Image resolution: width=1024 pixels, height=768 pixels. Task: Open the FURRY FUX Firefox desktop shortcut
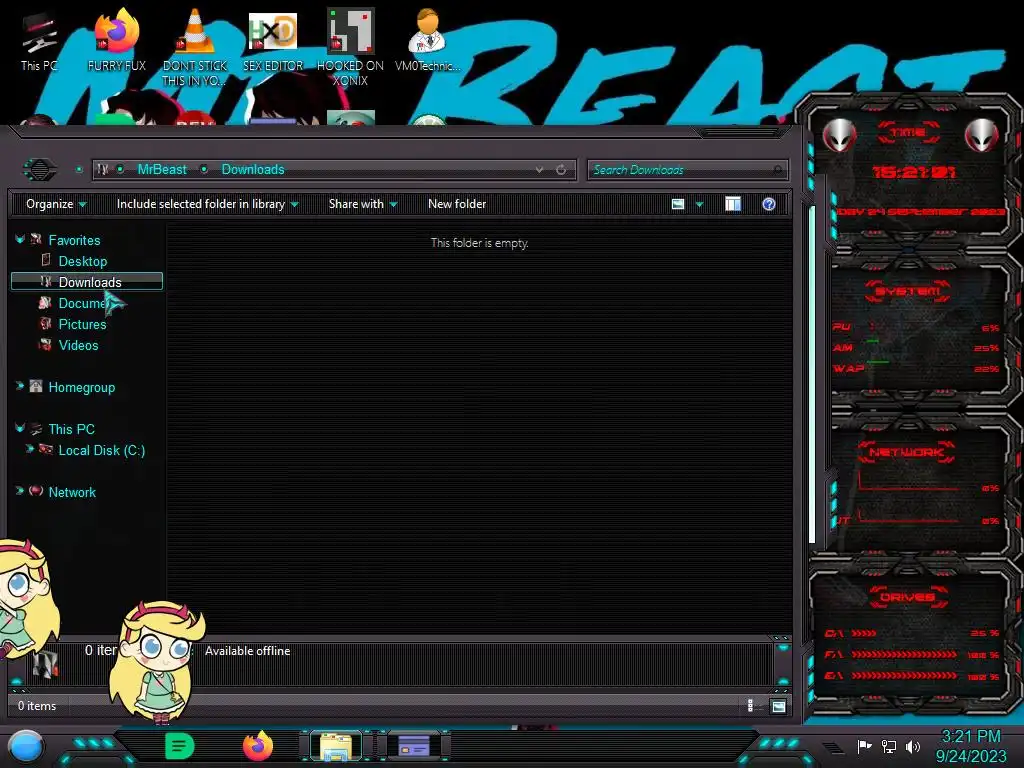(x=117, y=40)
